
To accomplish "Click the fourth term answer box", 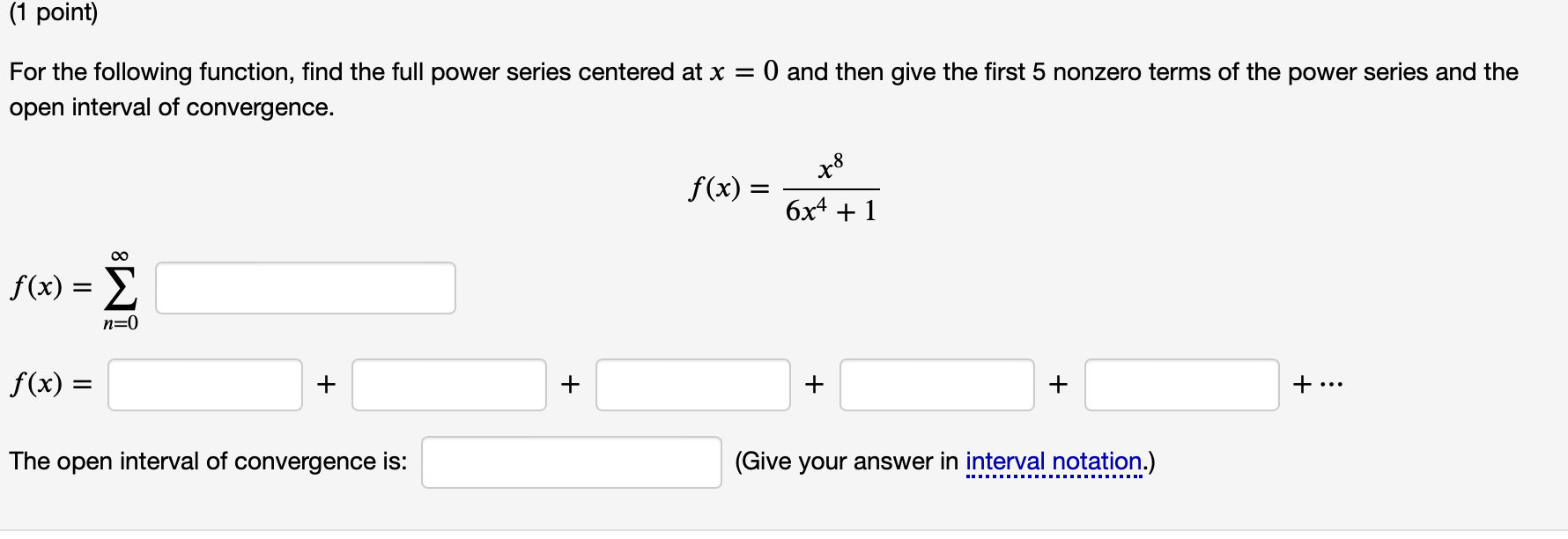I will tap(937, 384).
